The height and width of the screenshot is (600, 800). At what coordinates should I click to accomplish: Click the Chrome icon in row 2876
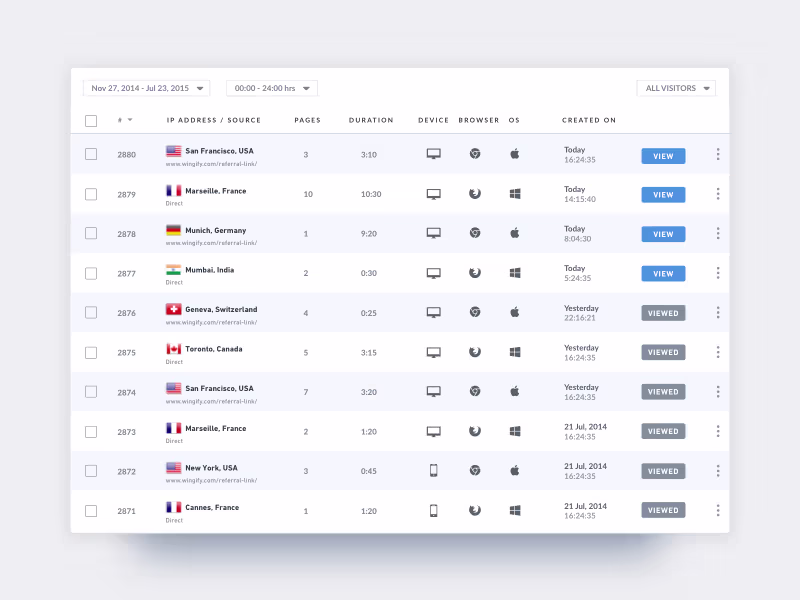point(475,312)
